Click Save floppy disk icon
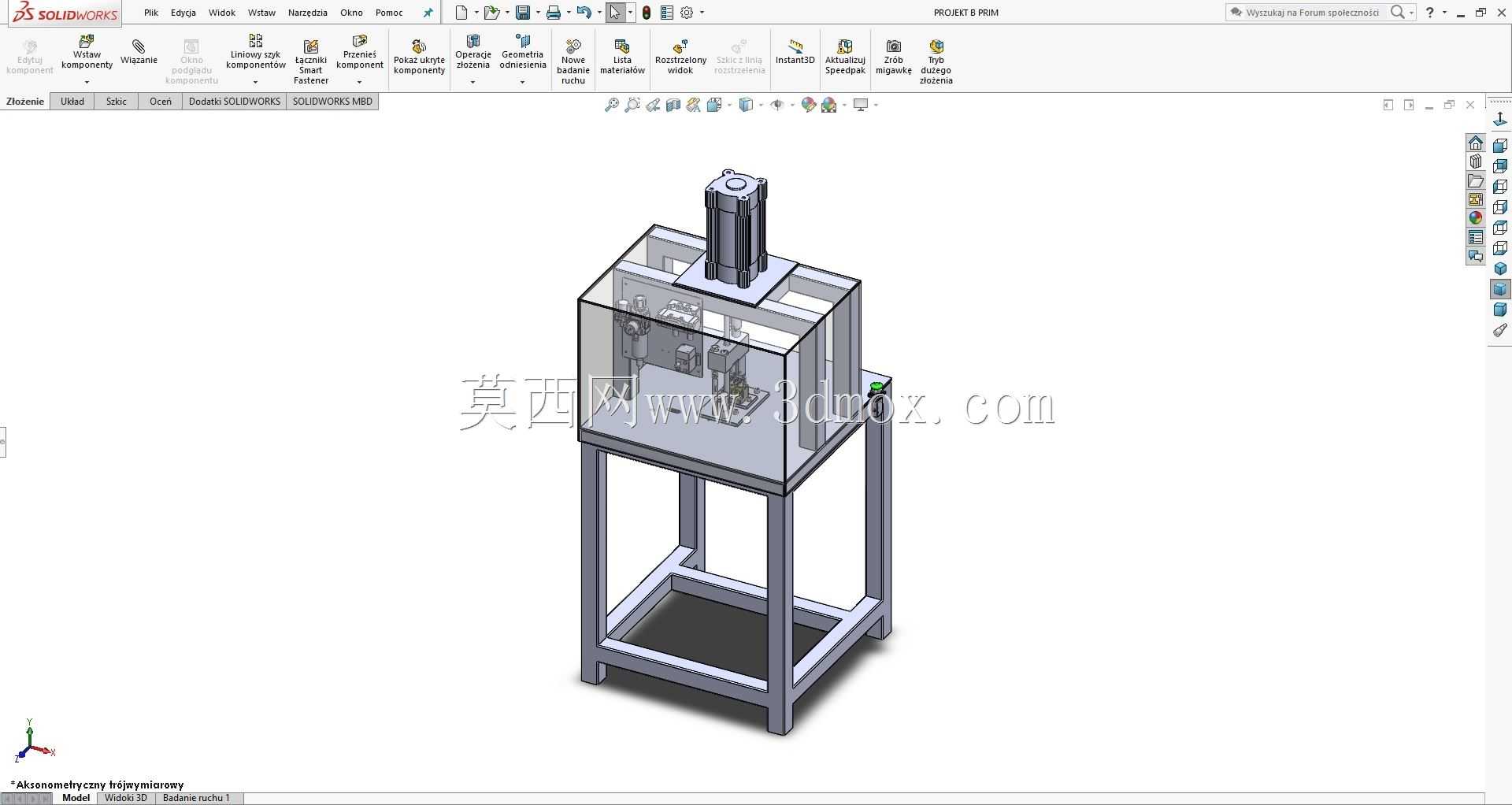 tap(522, 13)
